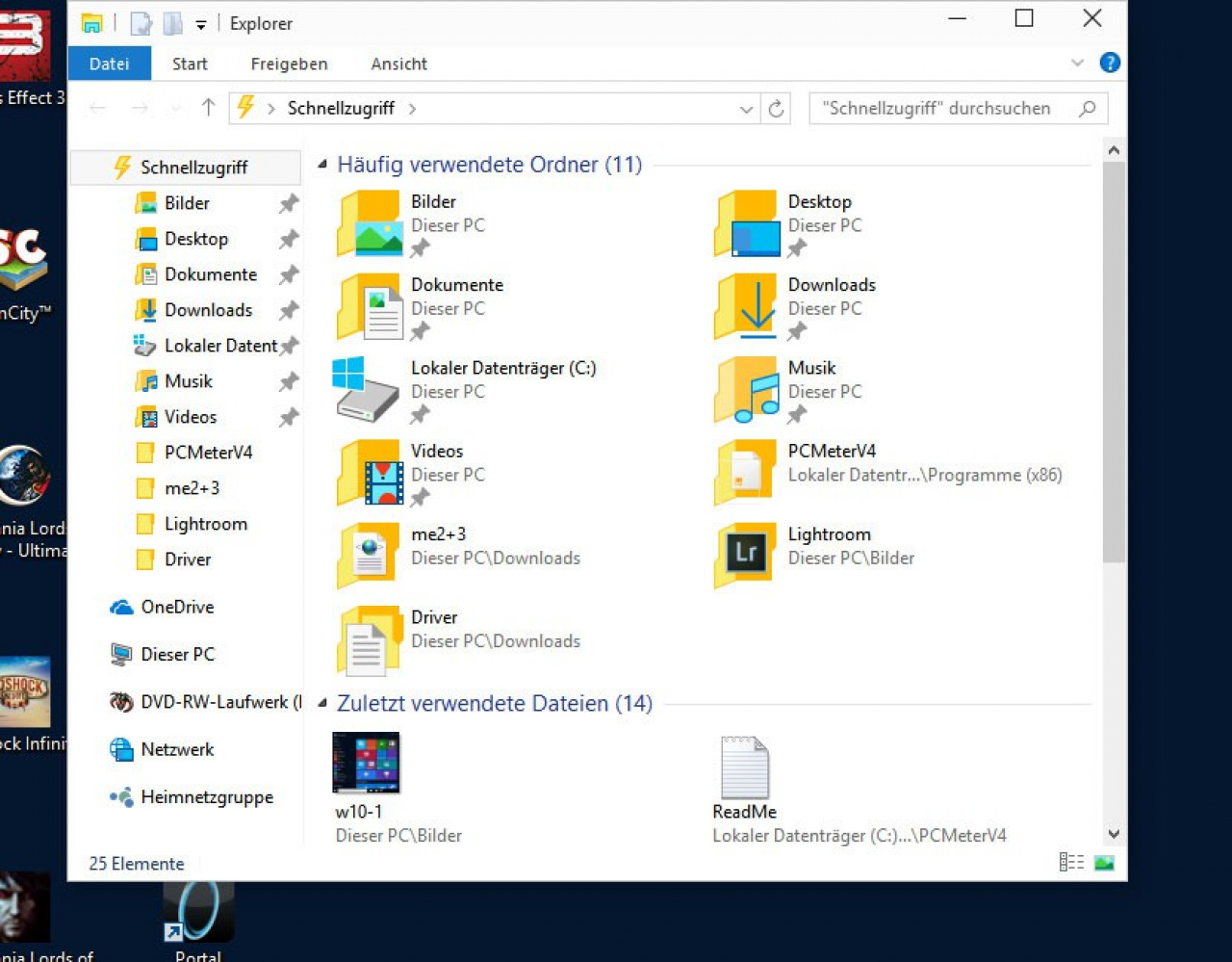Open the Videos folder icon in main pane

coord(370,473)
